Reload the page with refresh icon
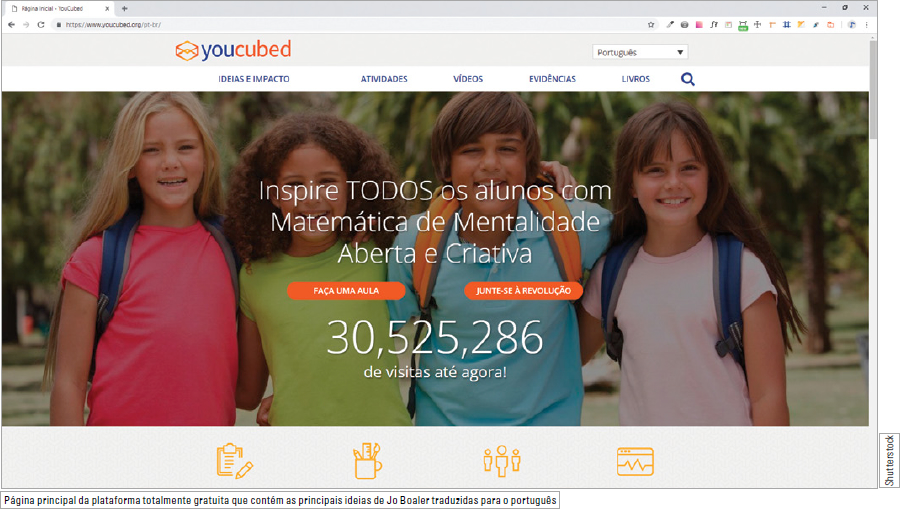This screenshot has width=900, height=509. tap(41, 24)
